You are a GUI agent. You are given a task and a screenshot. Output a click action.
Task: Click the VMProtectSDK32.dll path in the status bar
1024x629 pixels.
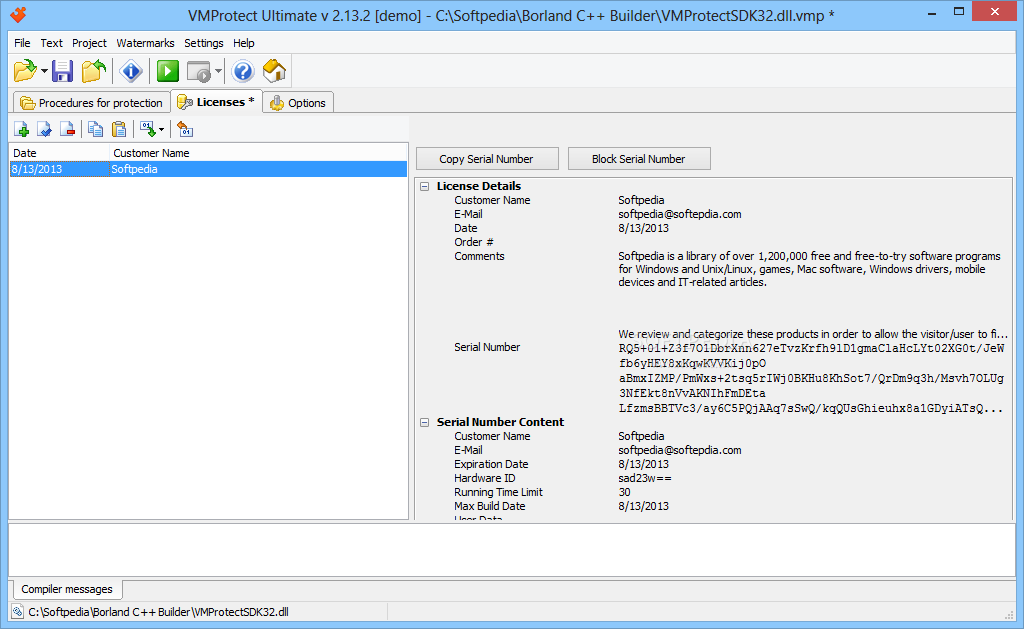[159, 612]
